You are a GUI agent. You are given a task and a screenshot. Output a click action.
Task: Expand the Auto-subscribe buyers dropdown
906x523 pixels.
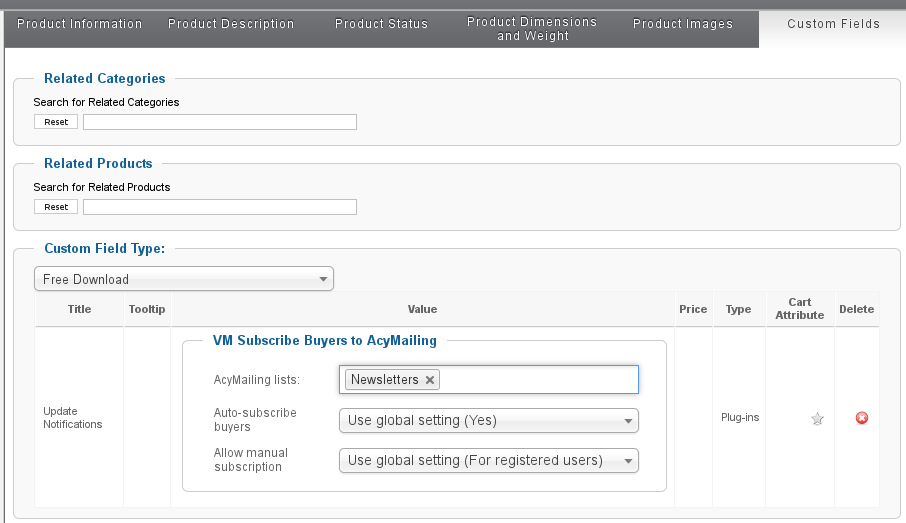488,420
